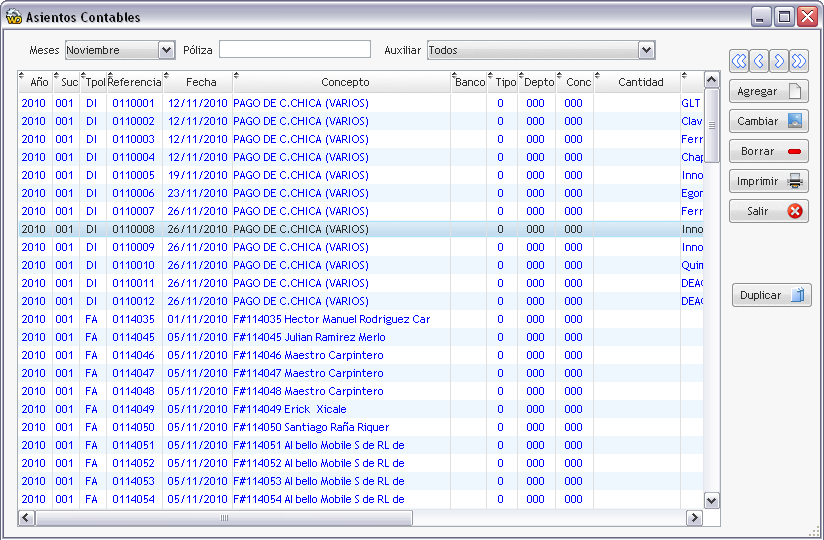Screen dimensions: 824x540
Task: Sort by the Referencia column header
Action: (x=135, y=82)
